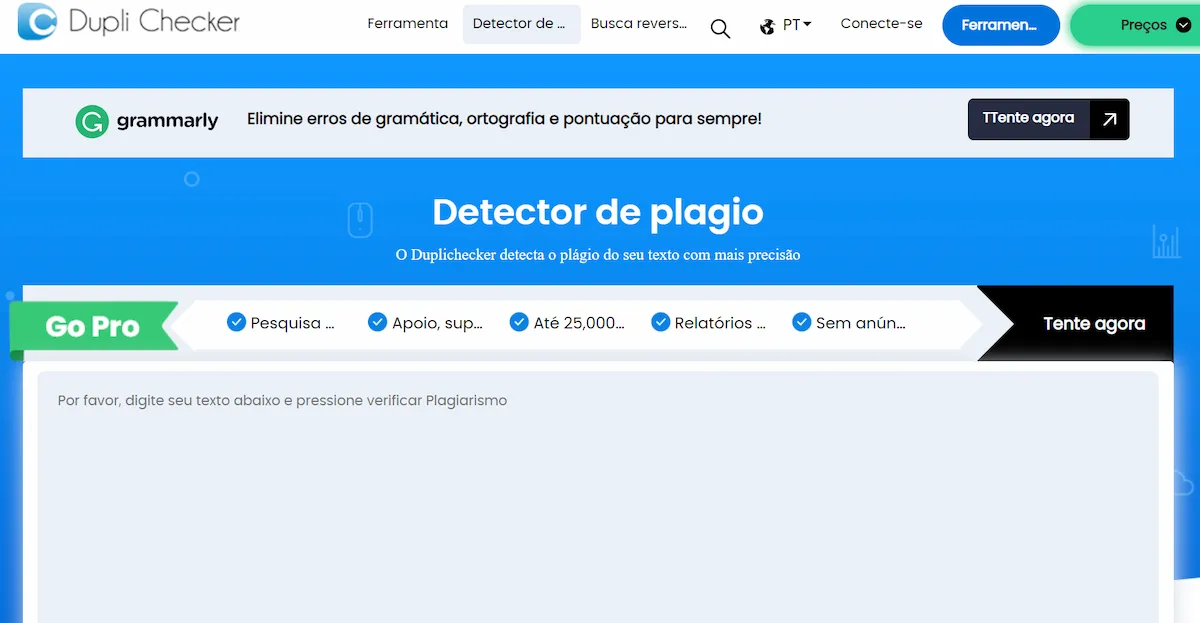Click the checkmark beside Sem anún...

(802, 321)
